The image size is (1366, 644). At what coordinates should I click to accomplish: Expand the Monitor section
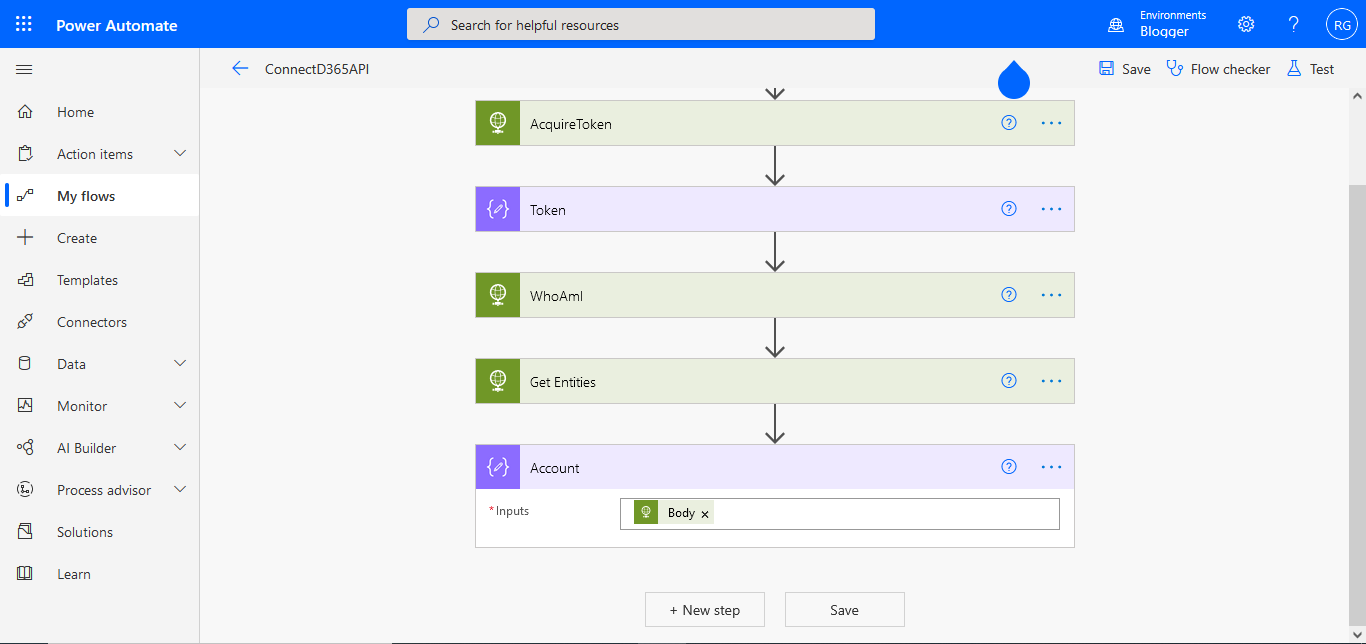pos(180,405)
